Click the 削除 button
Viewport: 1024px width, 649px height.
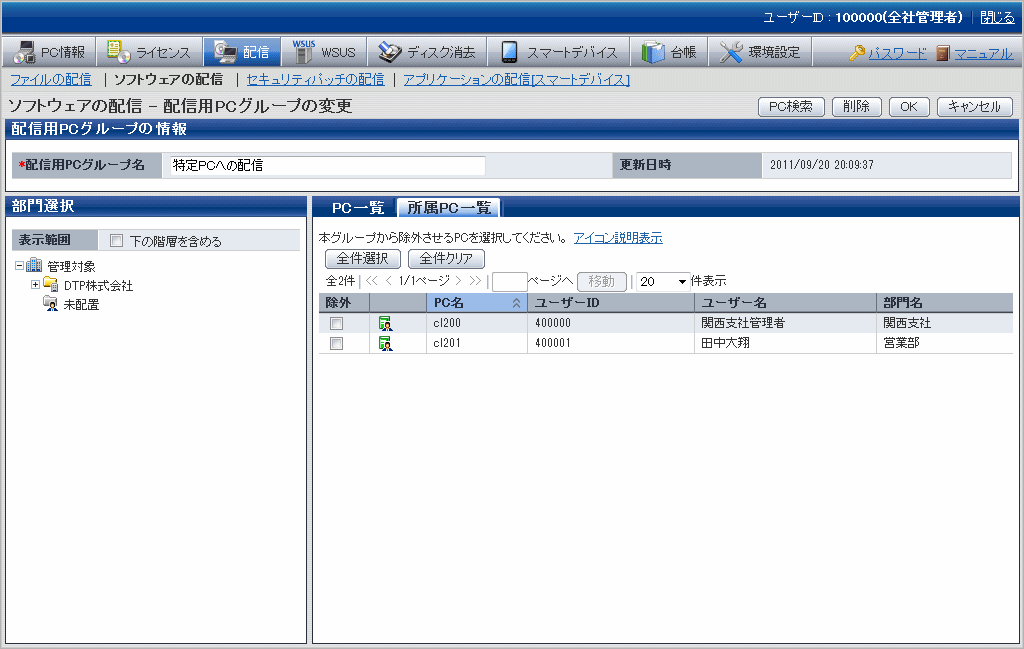(857, 106)
